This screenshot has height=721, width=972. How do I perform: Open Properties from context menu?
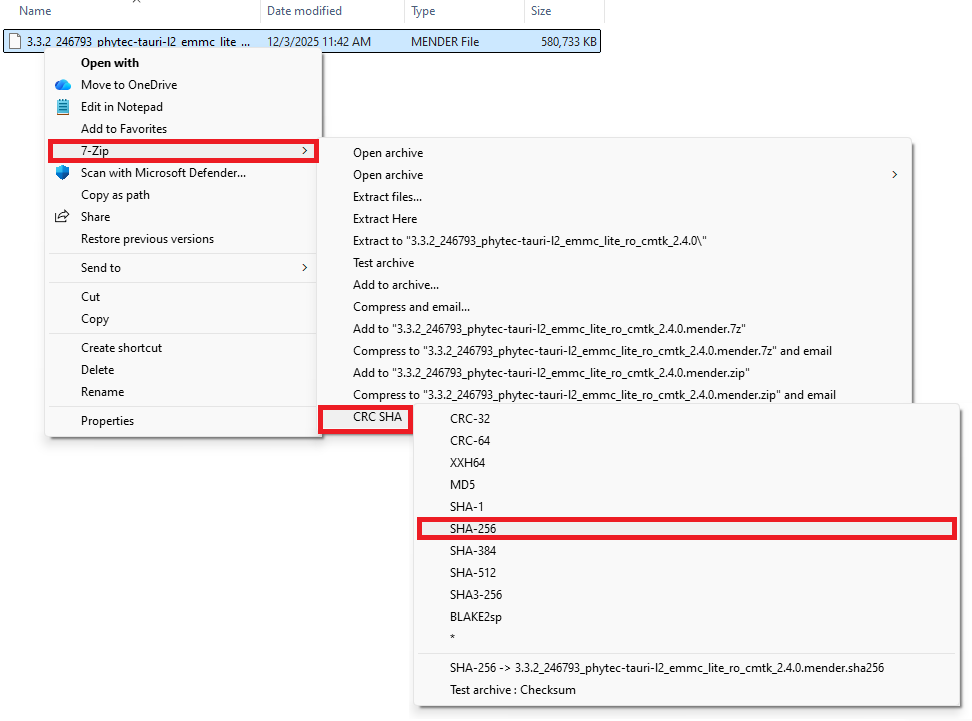point(107,421)
